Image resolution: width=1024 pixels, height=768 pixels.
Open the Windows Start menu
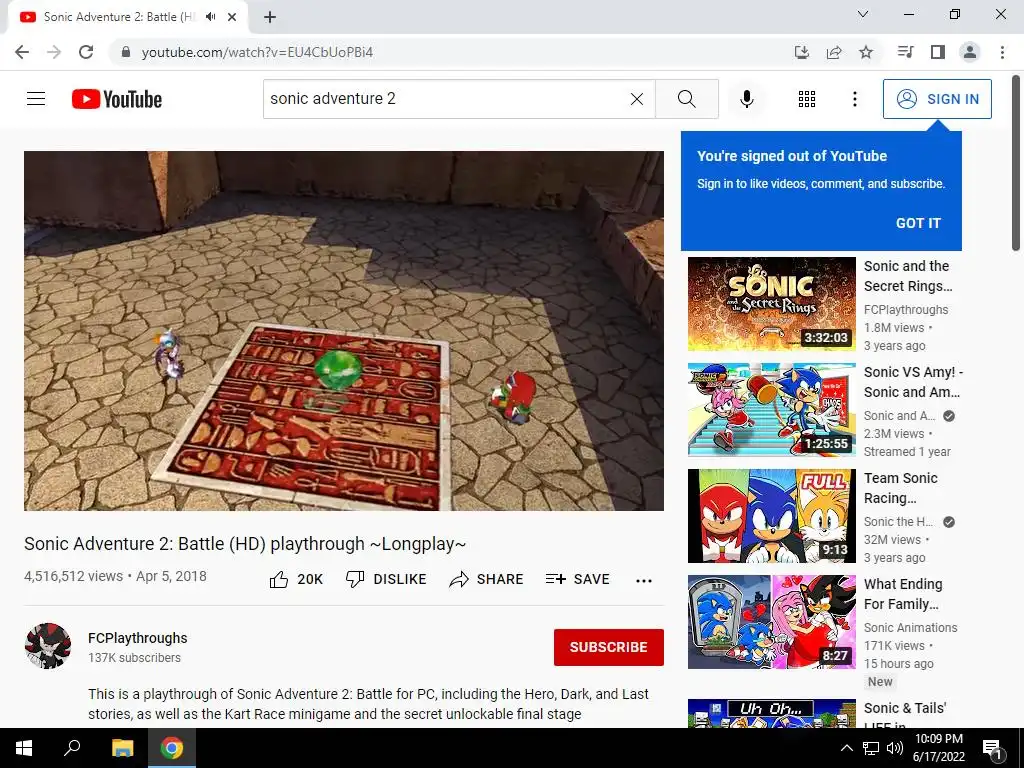tap(24, 748)
